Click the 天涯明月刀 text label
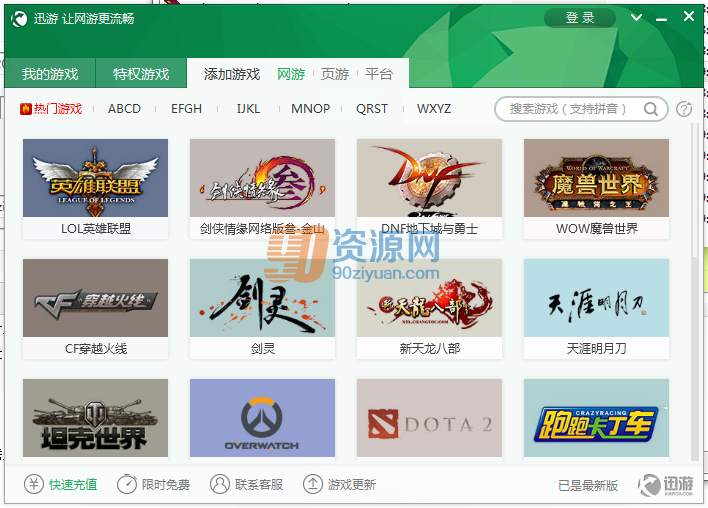The height and width of the screenshot is (508, 708). click(x=596, y=349)
